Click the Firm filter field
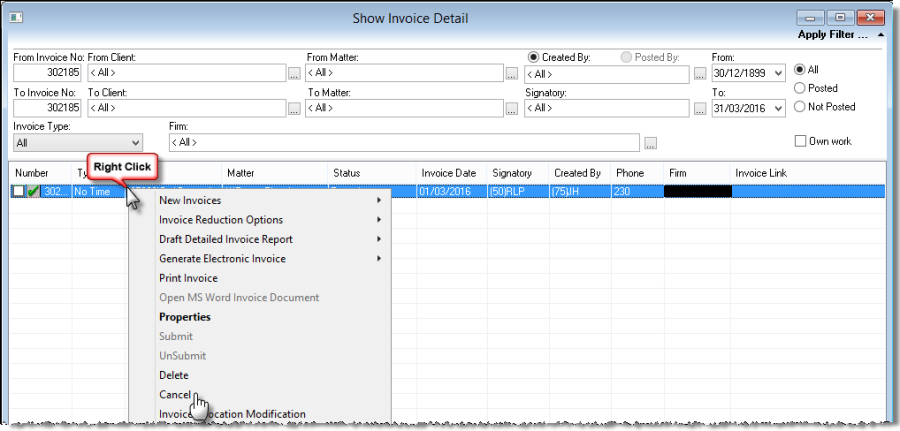 click(404, 142)
